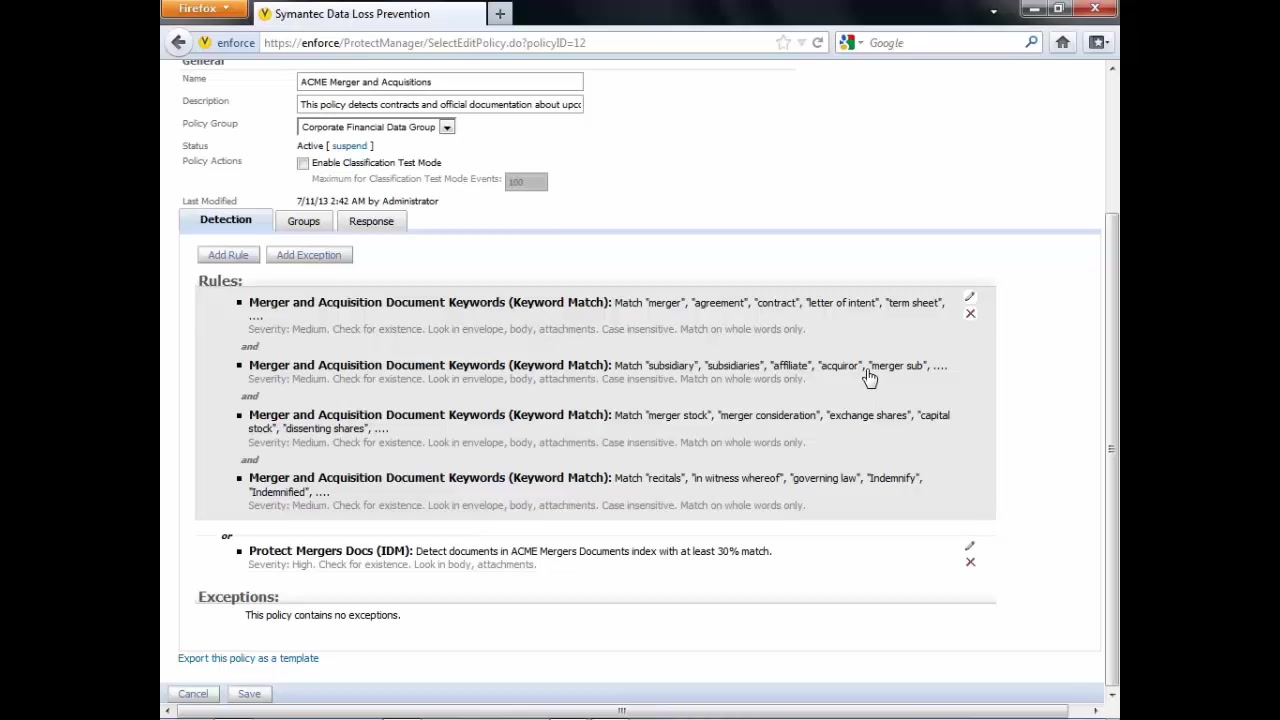Open keyword rule matching "merger stock"
The height and width of the screenshot is (720, 1280).
(x=599, y=421)
